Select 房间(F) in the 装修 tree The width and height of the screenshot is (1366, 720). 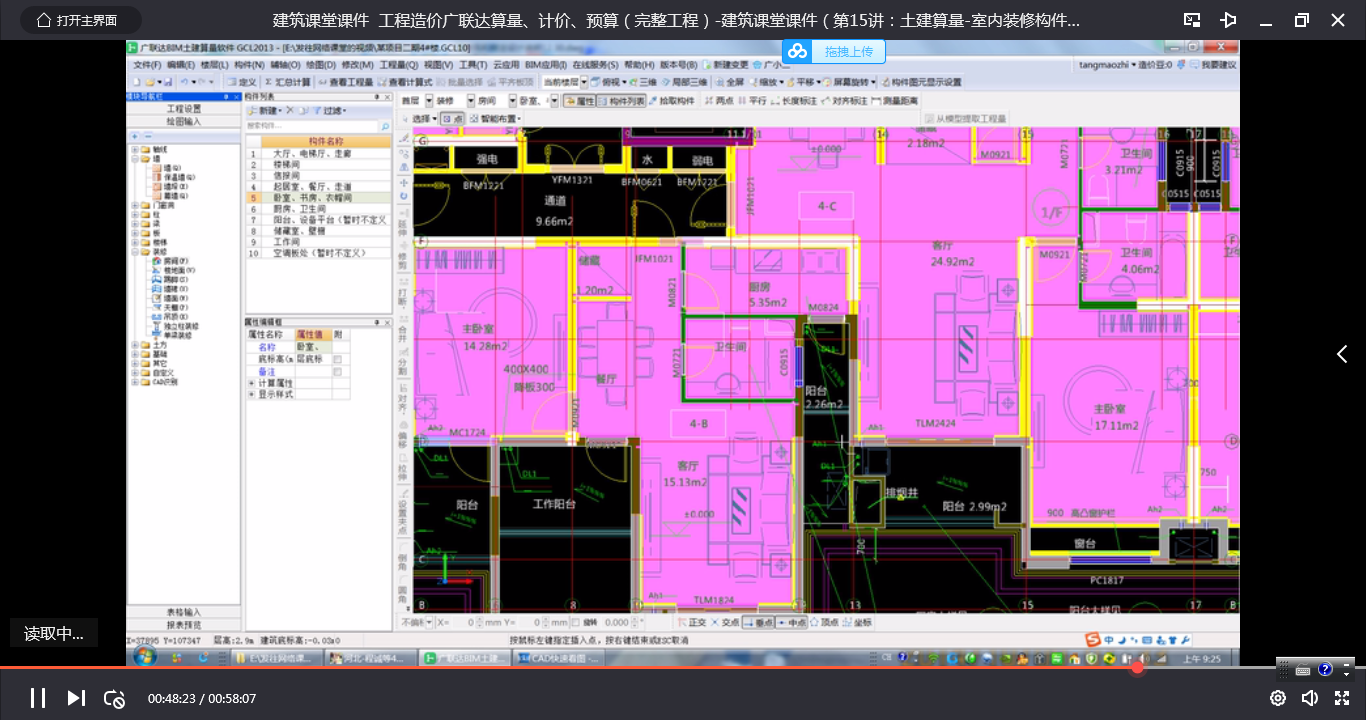tap(170, 261)
